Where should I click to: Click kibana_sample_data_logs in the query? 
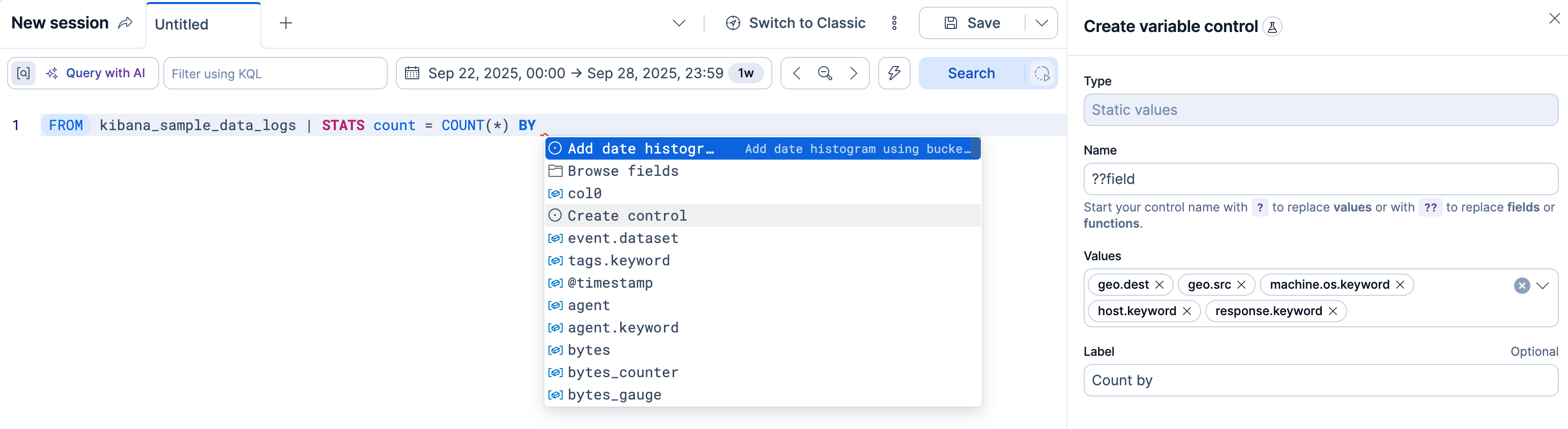(x=198, y=126)
